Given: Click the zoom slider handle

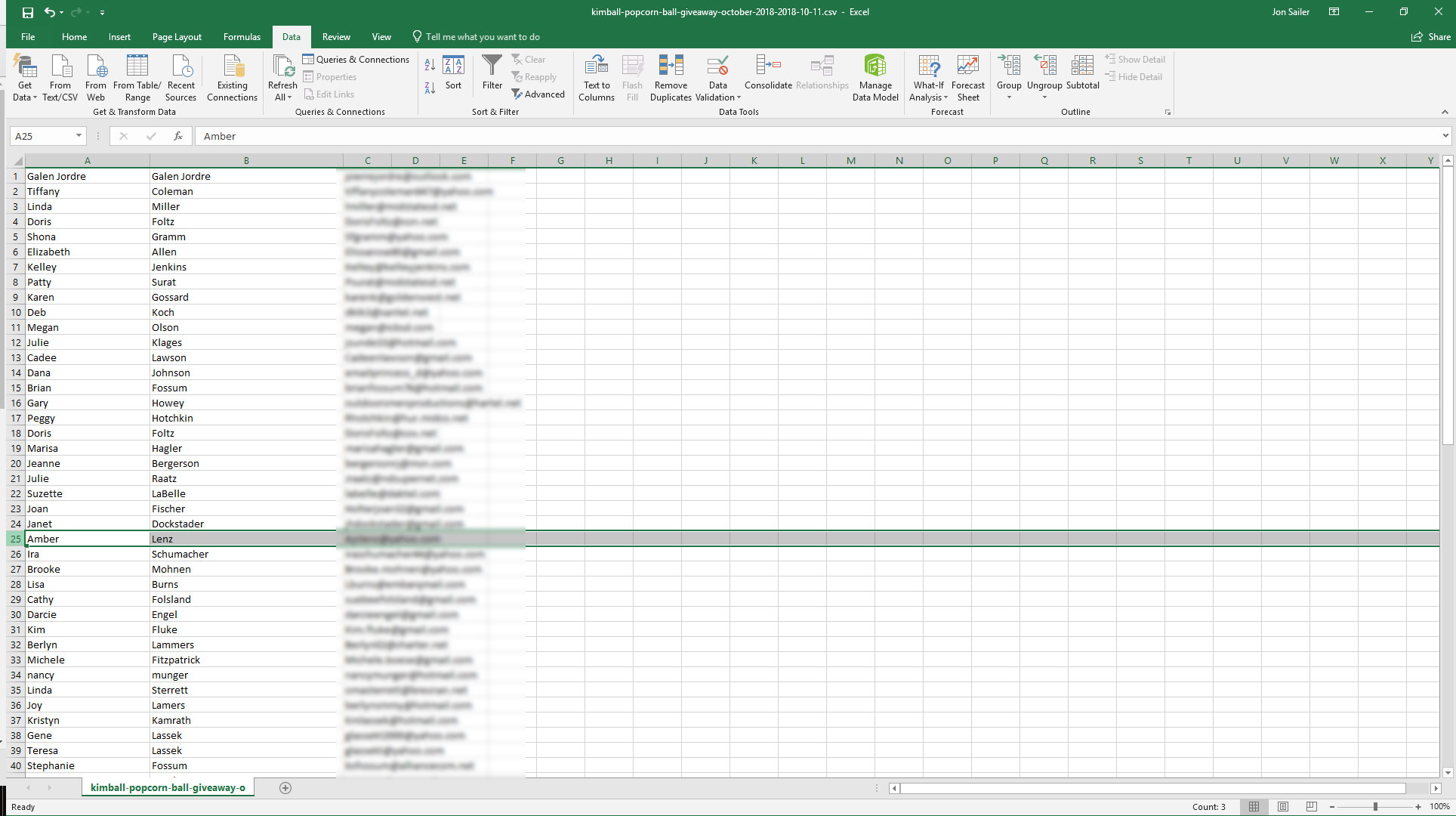Looking at the screenshot, I should coord(1375,807).
